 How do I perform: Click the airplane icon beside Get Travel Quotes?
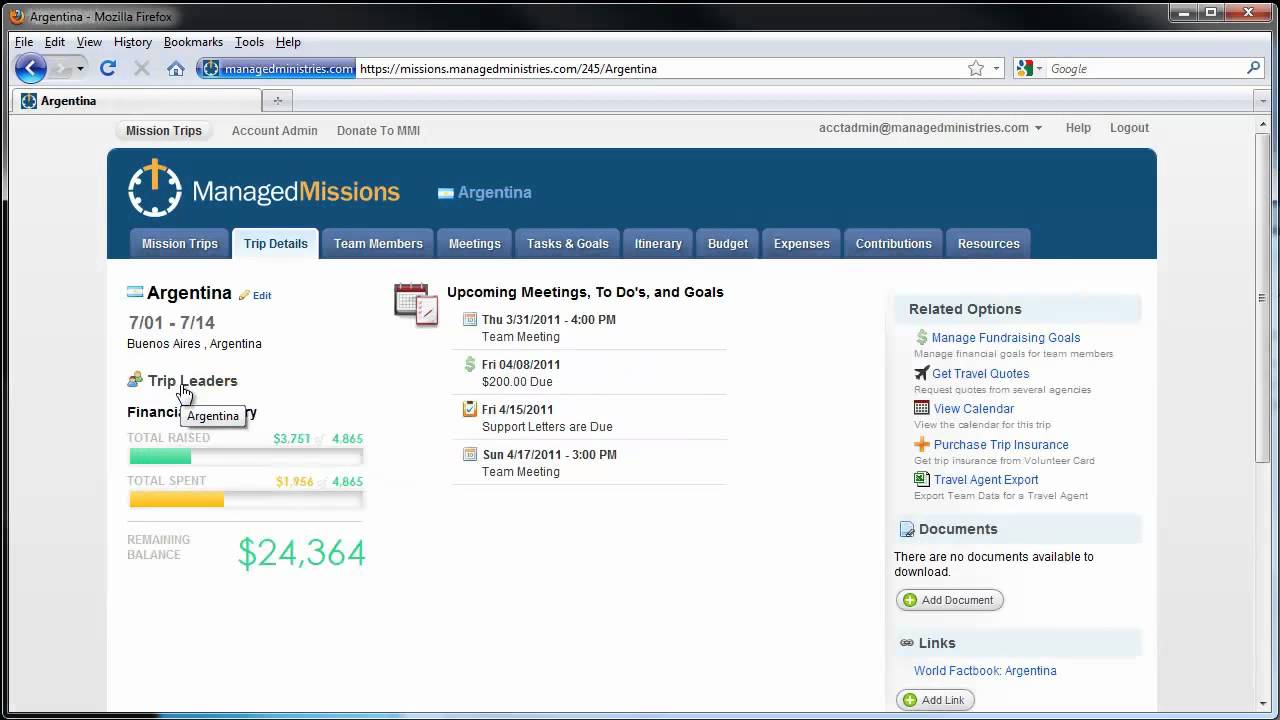tap(922, 373)
